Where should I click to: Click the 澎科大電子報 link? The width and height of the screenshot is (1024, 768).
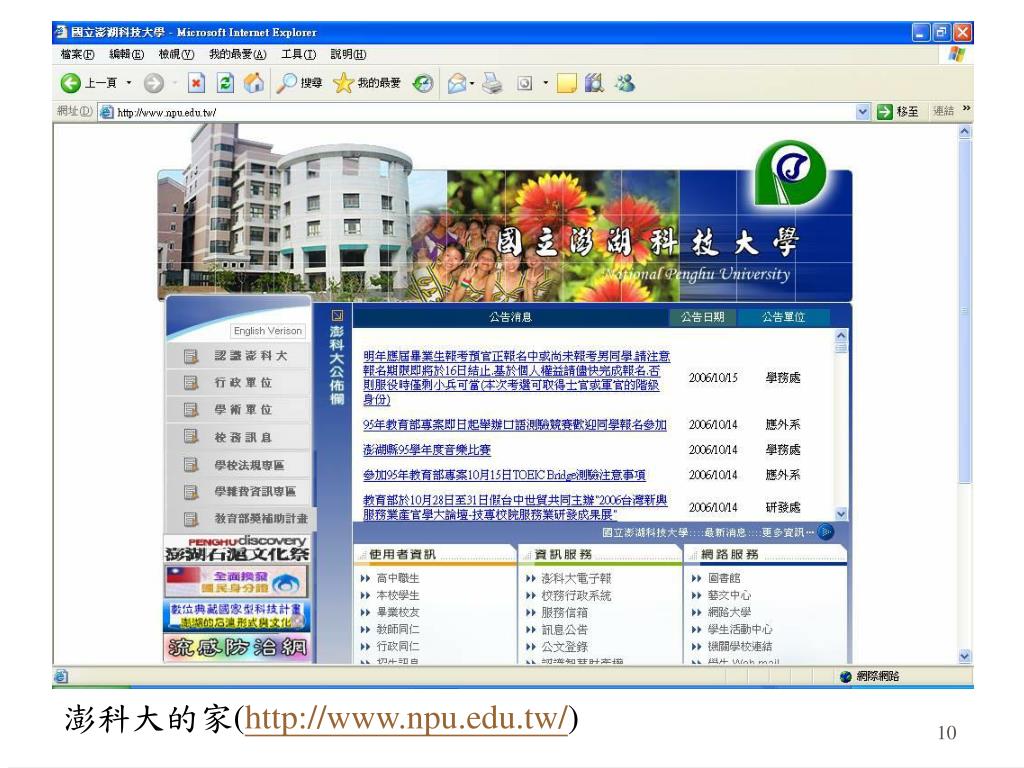[x=576, y=578]
